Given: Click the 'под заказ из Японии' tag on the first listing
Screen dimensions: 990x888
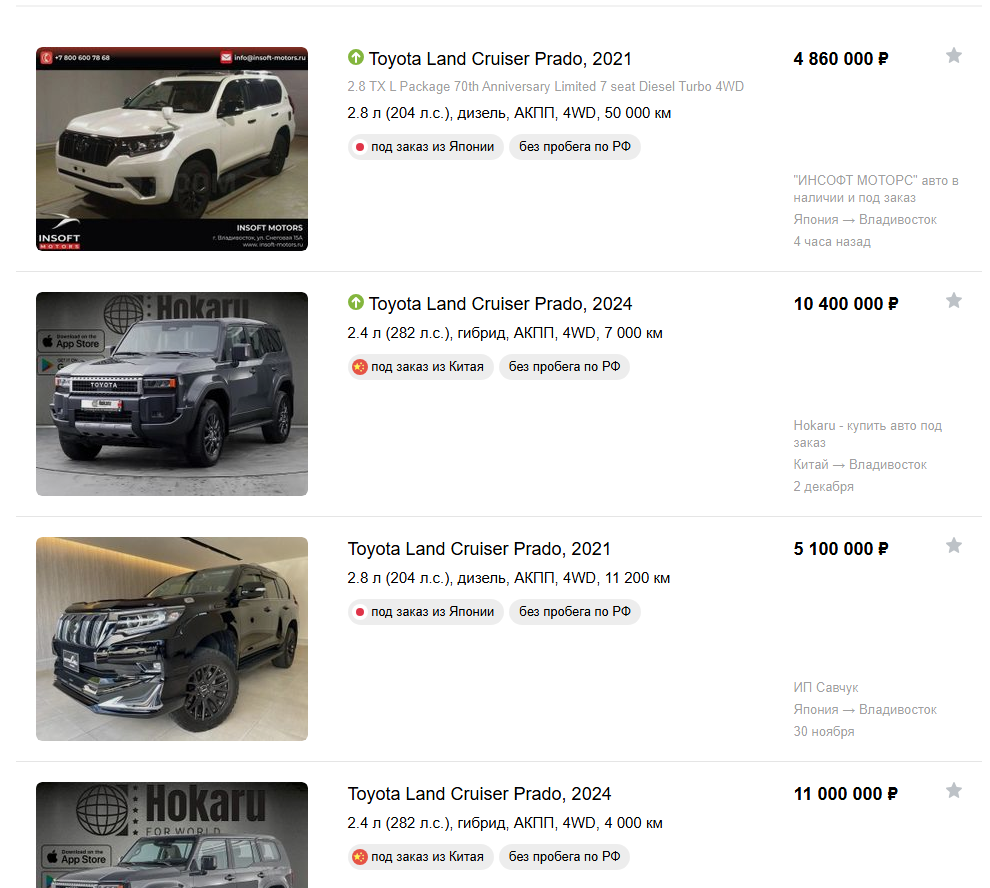Looking at the screenshot, I should (x=426, y=147).
